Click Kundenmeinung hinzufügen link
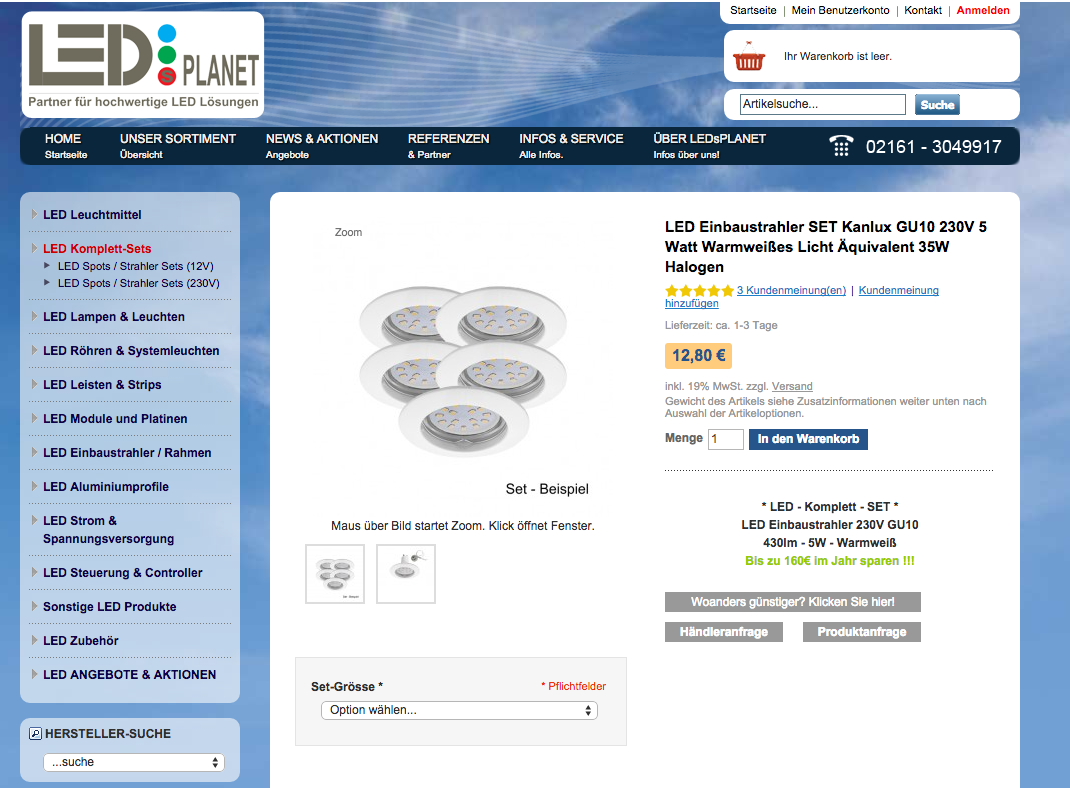This screenshot has height=788, width=1070. click(899, 290)
